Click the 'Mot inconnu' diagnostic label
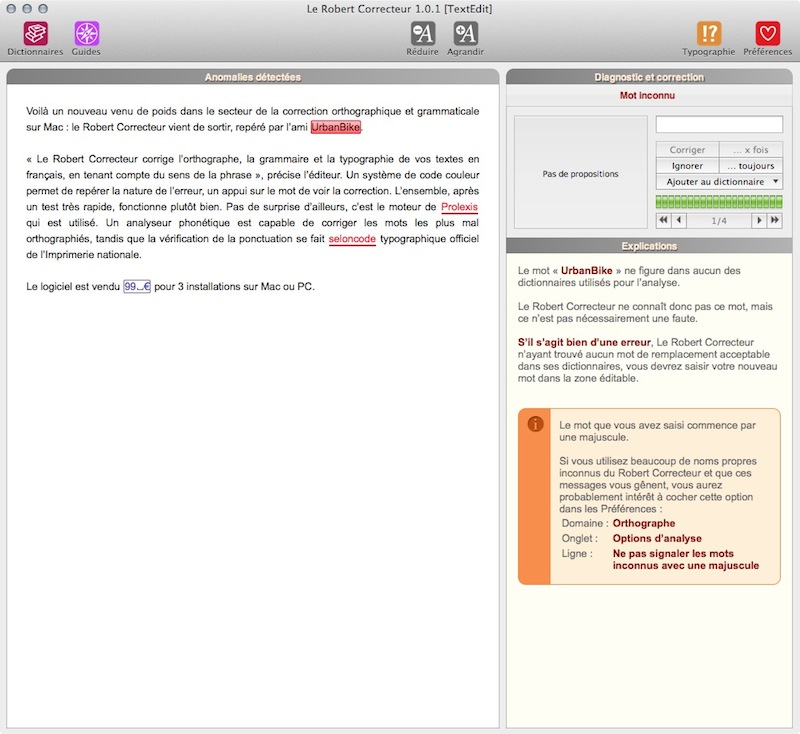 coord(647,95)
